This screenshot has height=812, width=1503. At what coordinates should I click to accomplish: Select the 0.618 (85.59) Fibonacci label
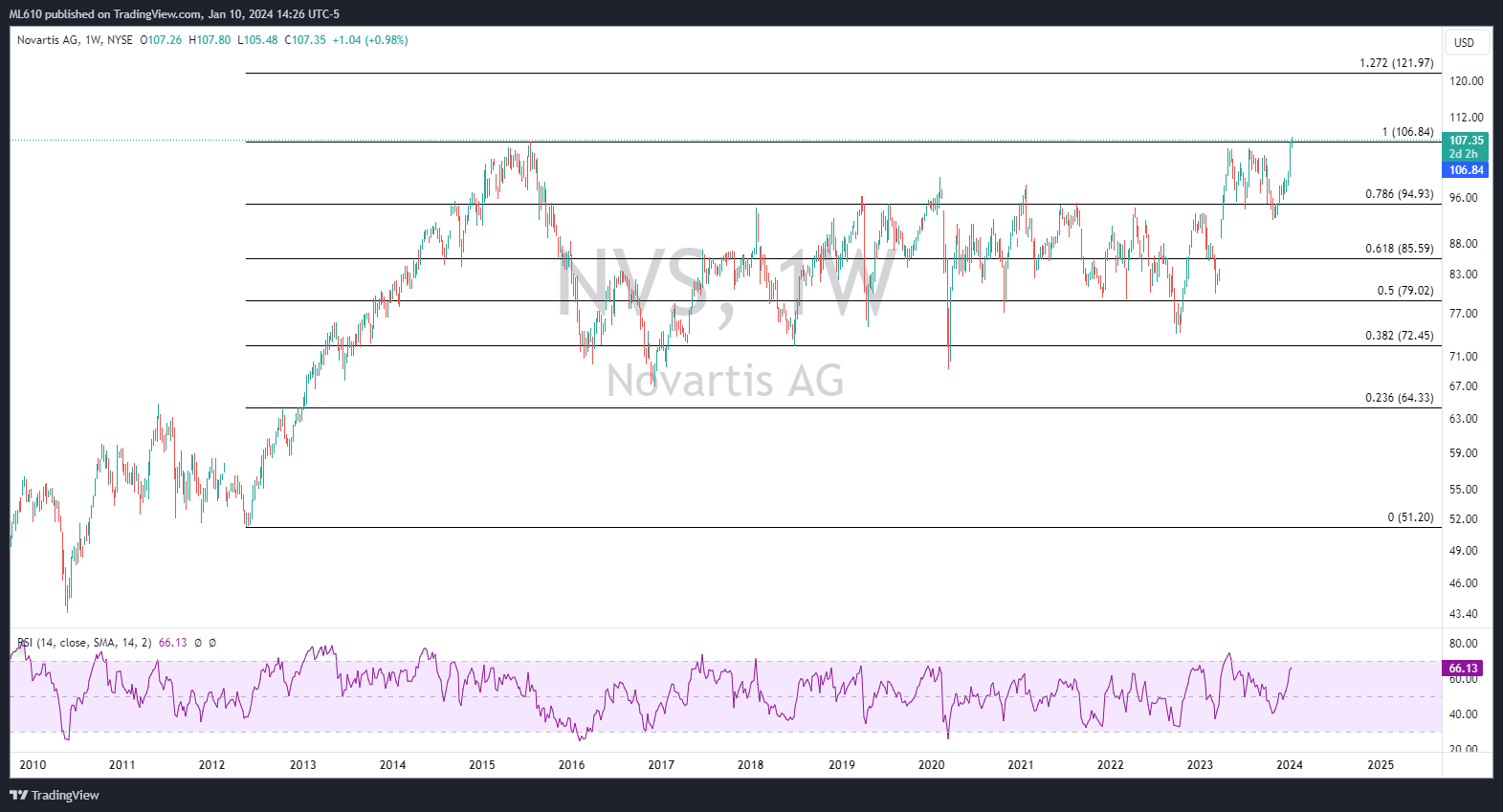pyautogui.click(x=1400, y=249)
